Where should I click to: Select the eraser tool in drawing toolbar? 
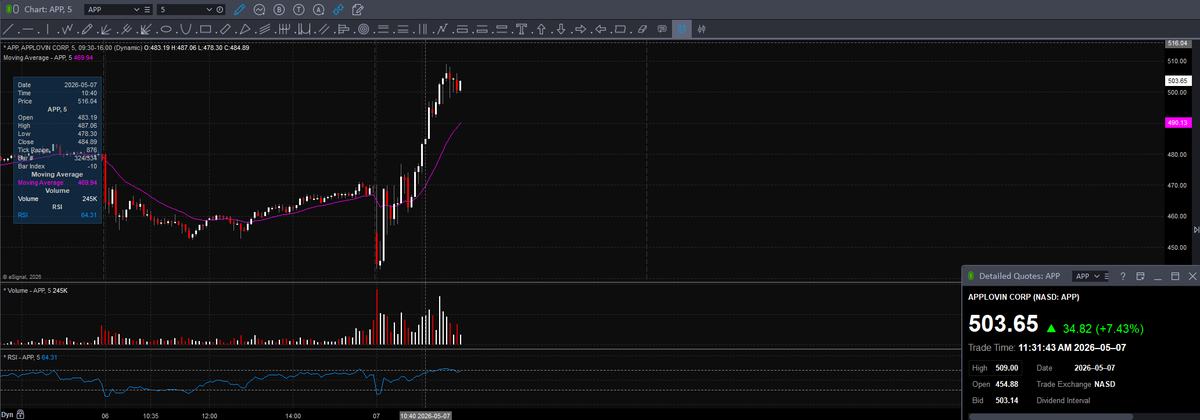click(642, 29)
